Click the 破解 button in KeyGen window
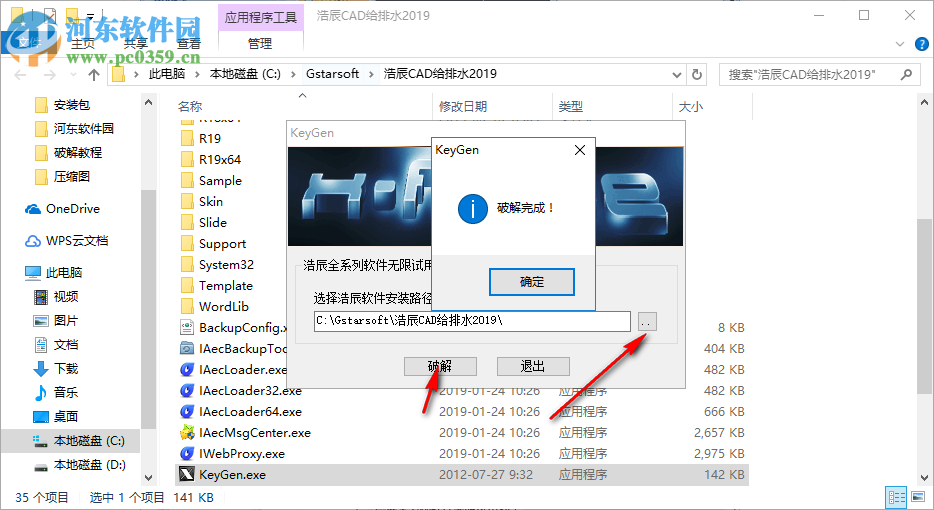The height and width of the screenshot is (510, 934). click(x=440, y=366)
